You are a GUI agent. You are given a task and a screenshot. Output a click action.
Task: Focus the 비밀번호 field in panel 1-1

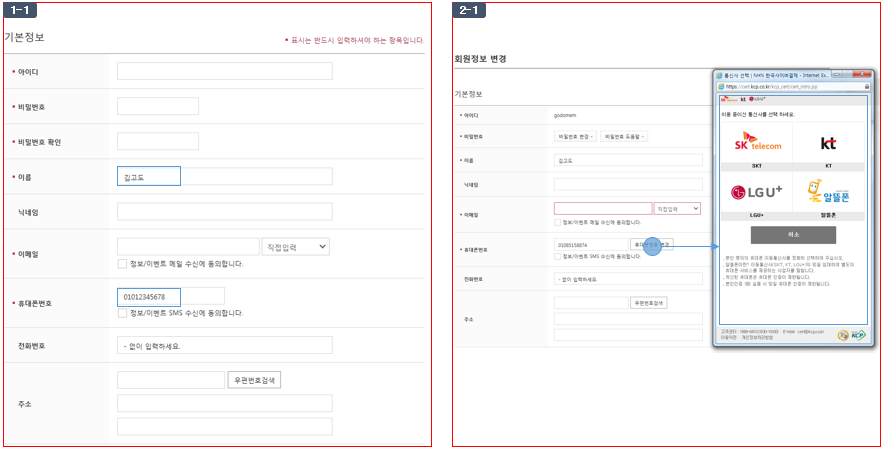(158, 106)
